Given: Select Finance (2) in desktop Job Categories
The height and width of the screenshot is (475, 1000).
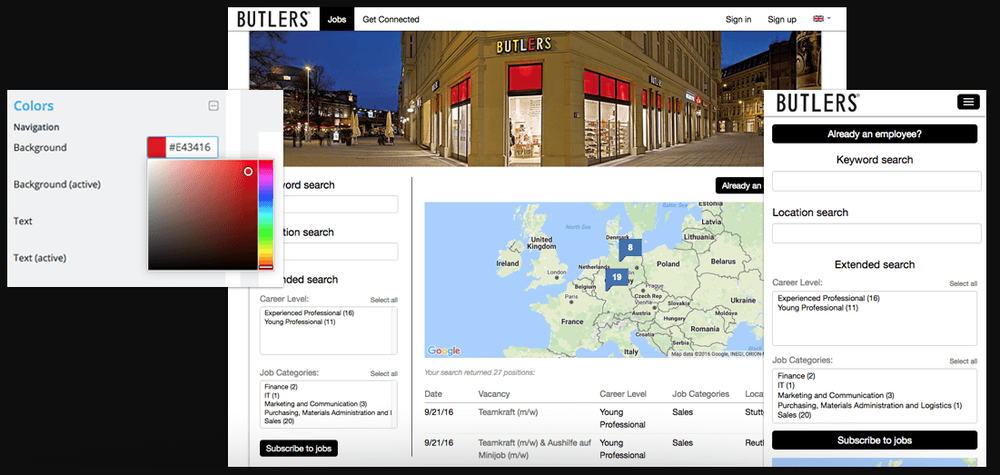Looking at the screenshot, I should (281, 387).
